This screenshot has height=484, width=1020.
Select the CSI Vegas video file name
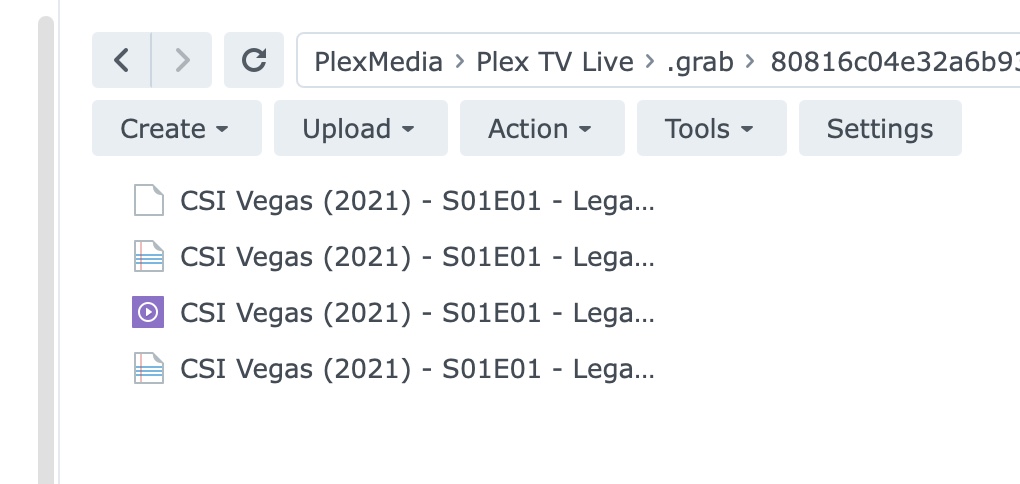point(417,313)
